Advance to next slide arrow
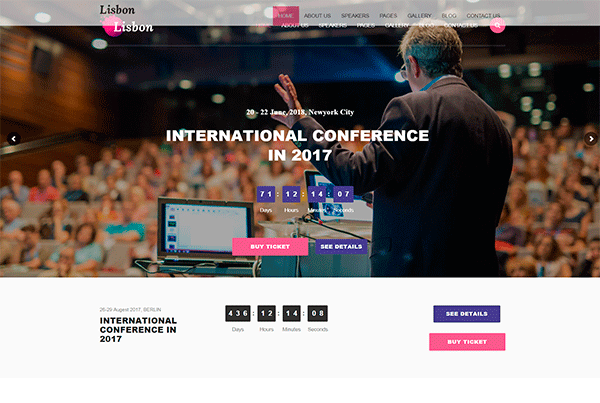Image resolution: width=600 pixels, height=403 pixels. (590, 139)
